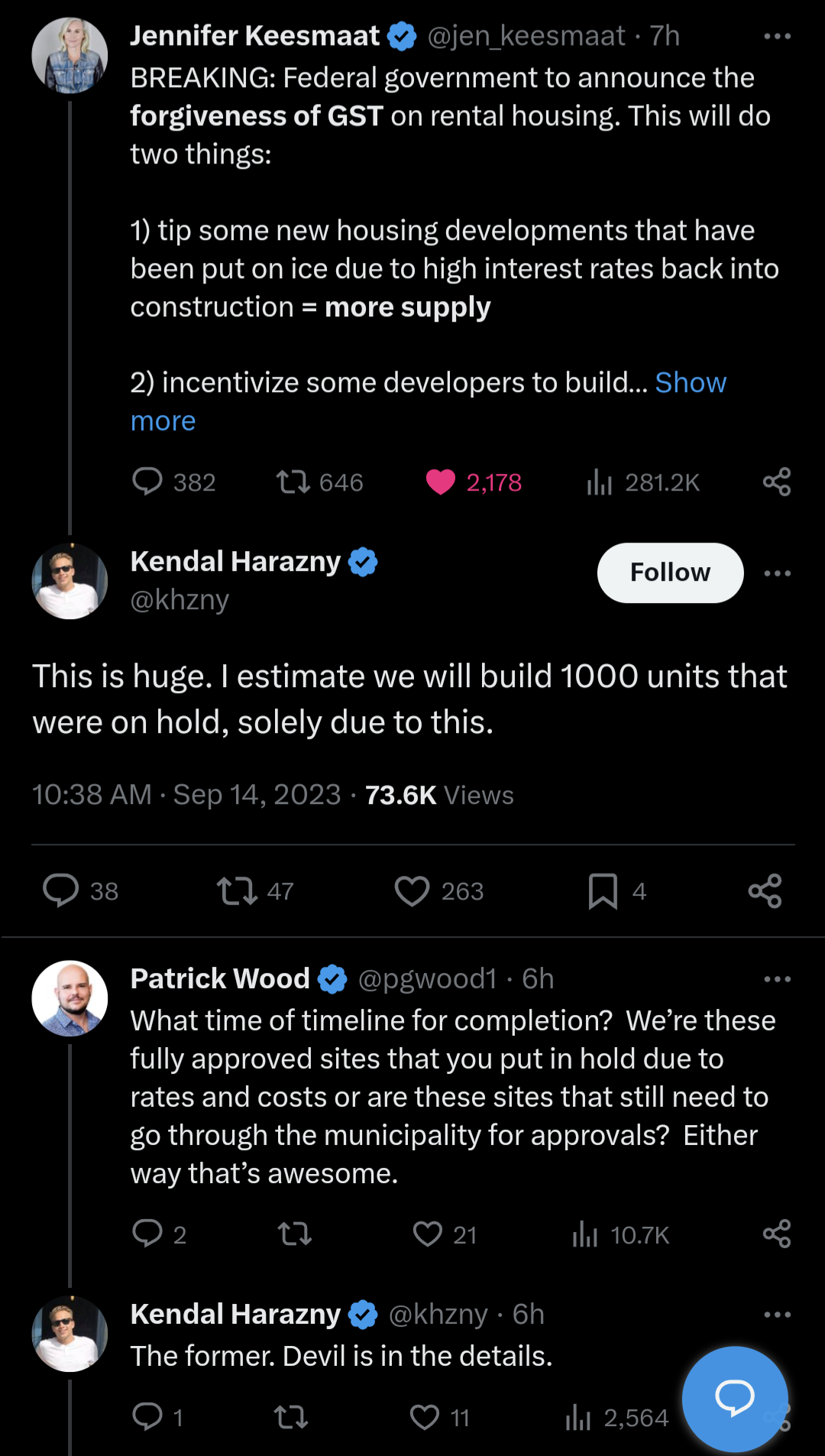This screenshot has width=825, height=1456.
Task: Follow Kendal Harazny
Action: point(670,572)
